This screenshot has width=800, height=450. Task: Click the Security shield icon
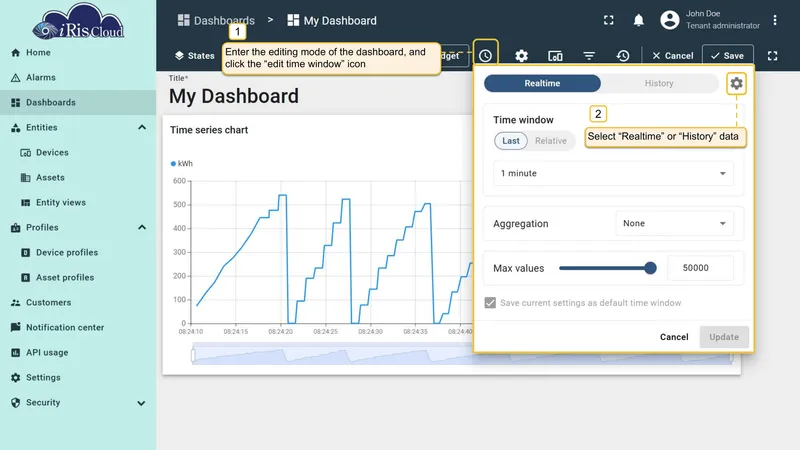tap(16, 403)
